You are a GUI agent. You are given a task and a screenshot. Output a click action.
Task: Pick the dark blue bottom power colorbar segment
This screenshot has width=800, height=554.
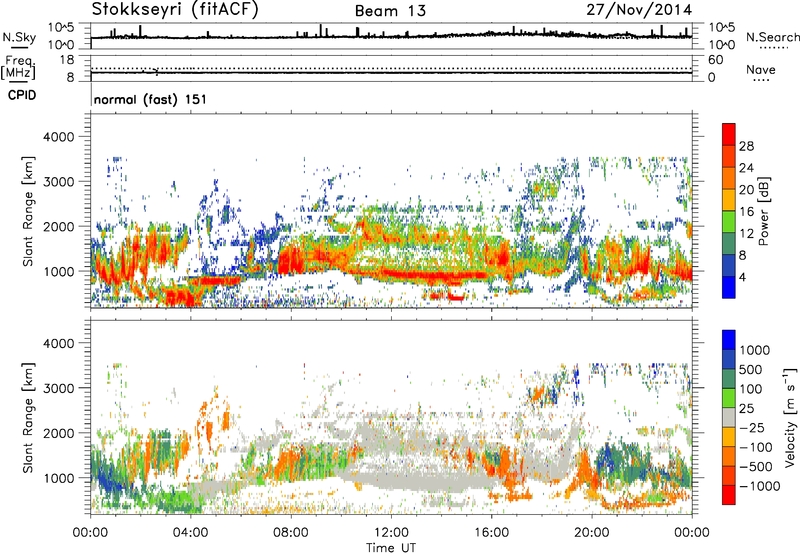pyautogui.click(x=729, y=288)
